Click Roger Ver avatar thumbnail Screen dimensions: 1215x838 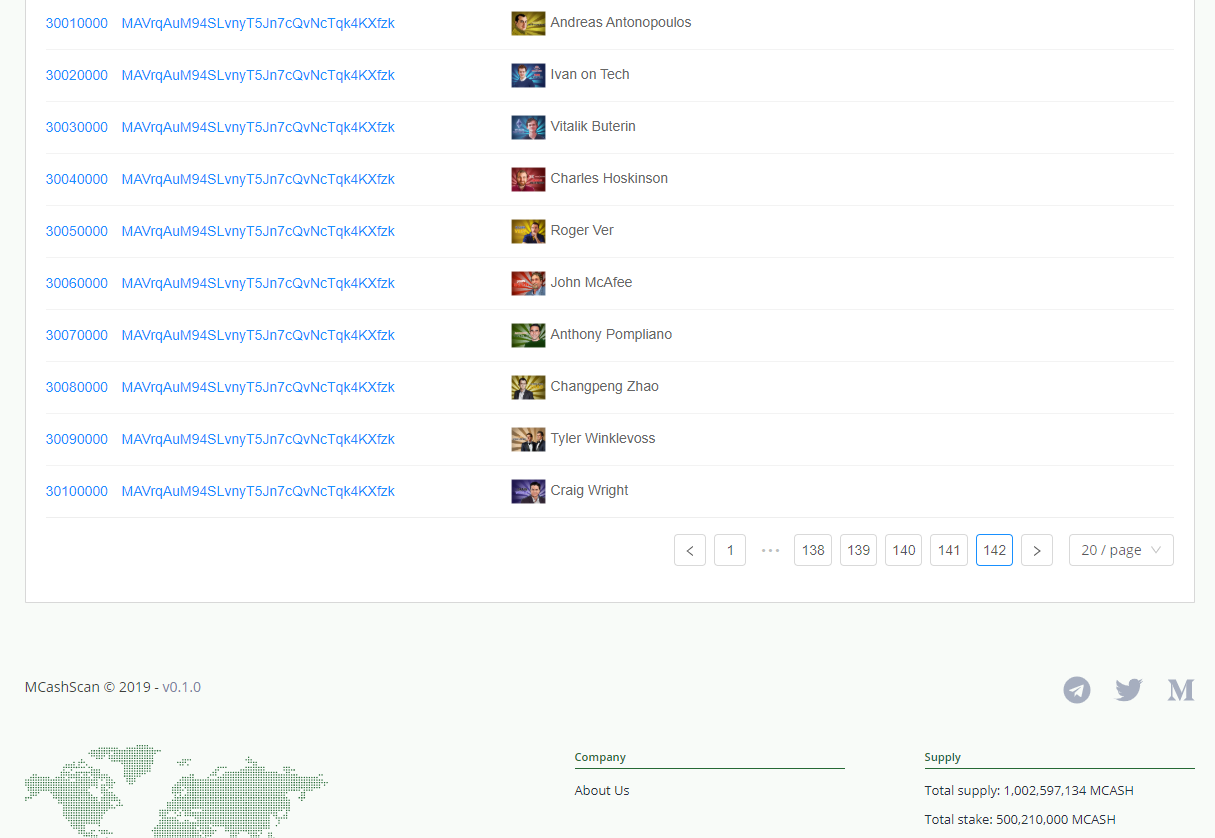(528, 231)
